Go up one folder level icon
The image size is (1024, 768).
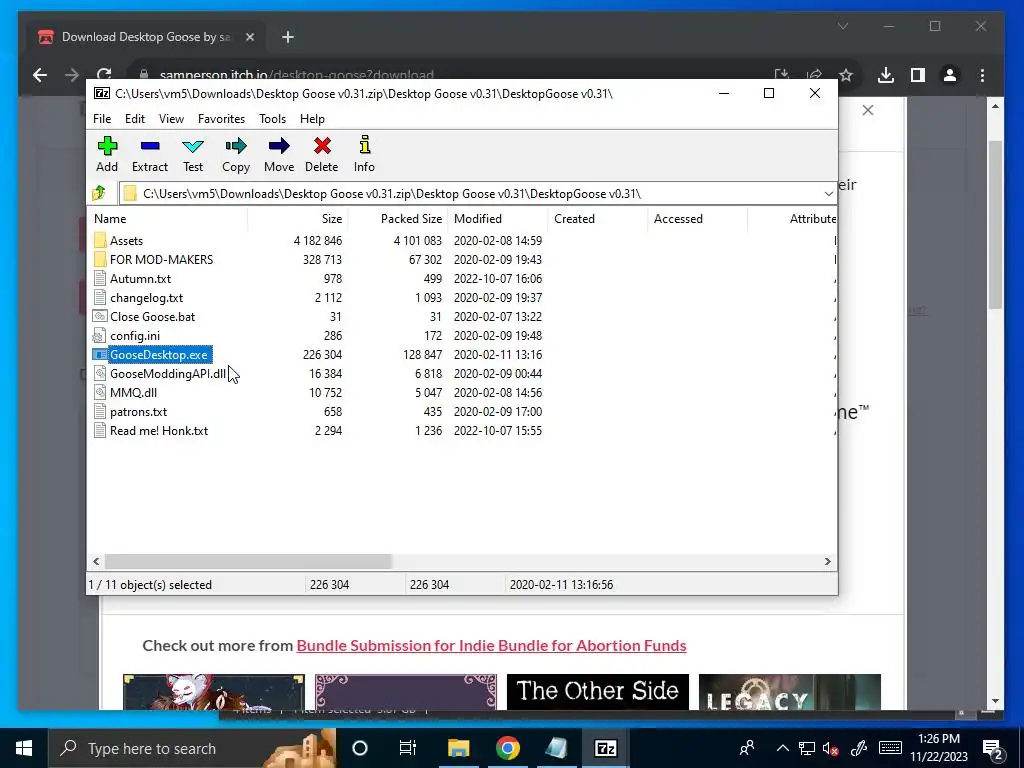[x=99, y=193]
